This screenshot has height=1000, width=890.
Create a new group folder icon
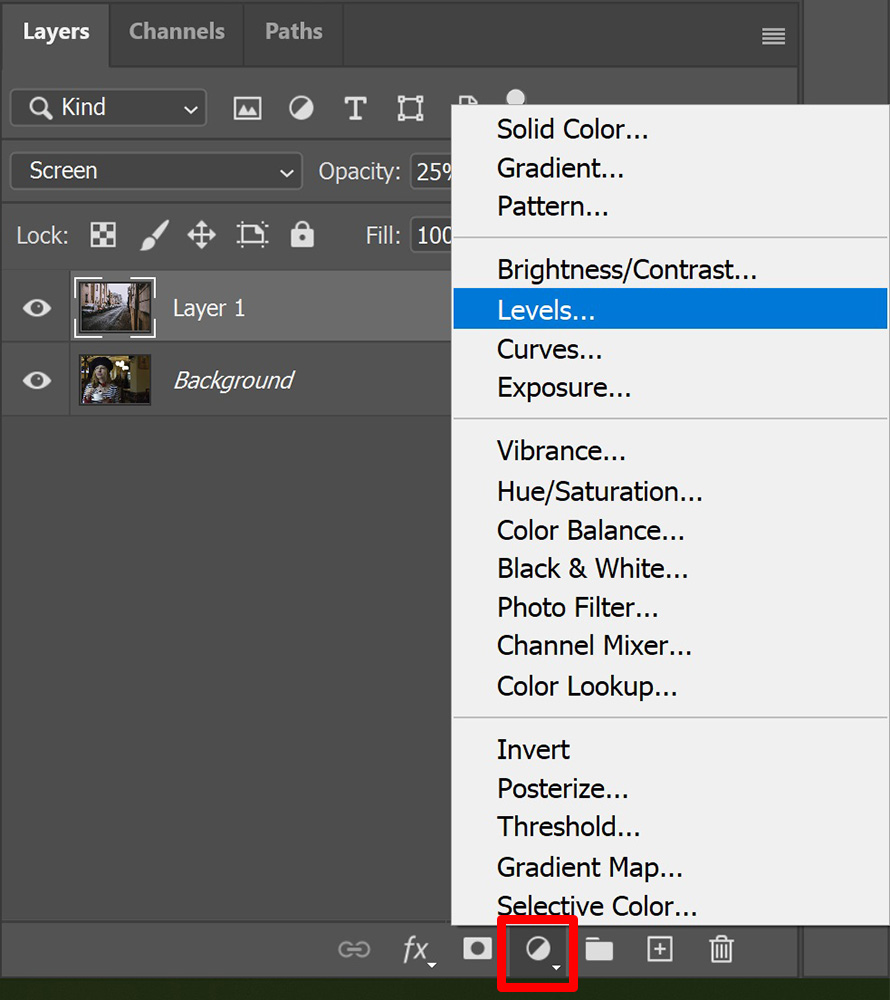pos(599,950)
